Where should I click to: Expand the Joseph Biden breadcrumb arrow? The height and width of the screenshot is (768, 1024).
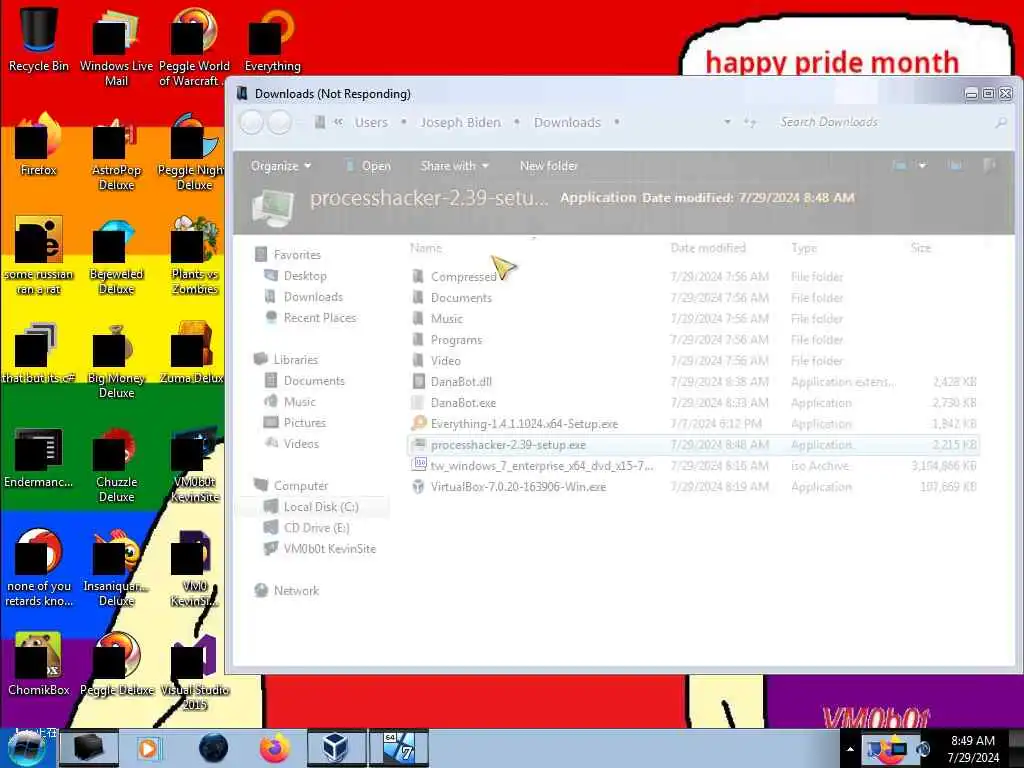[517, 122]
